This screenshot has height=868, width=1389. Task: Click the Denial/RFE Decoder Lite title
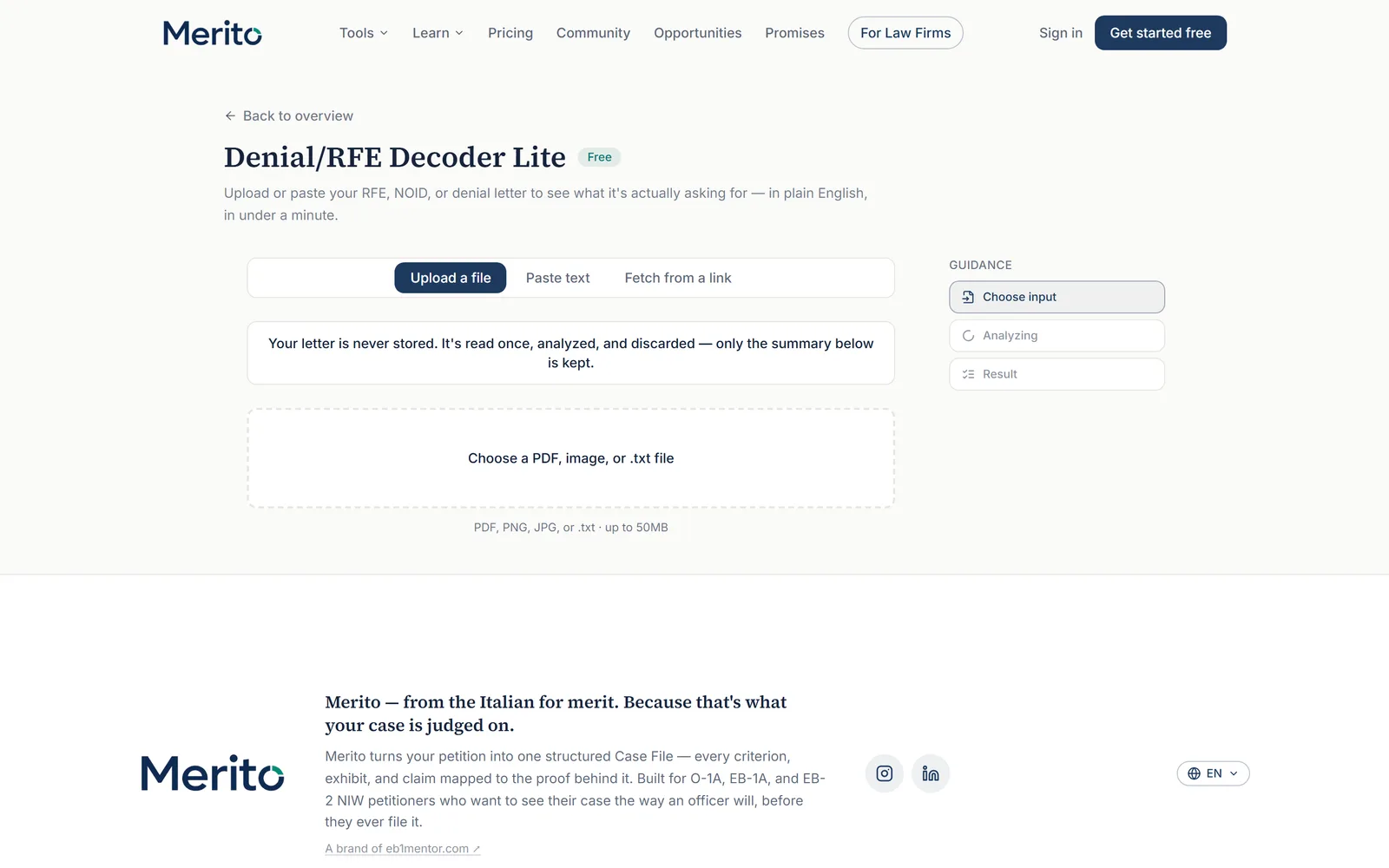(395, 157)
